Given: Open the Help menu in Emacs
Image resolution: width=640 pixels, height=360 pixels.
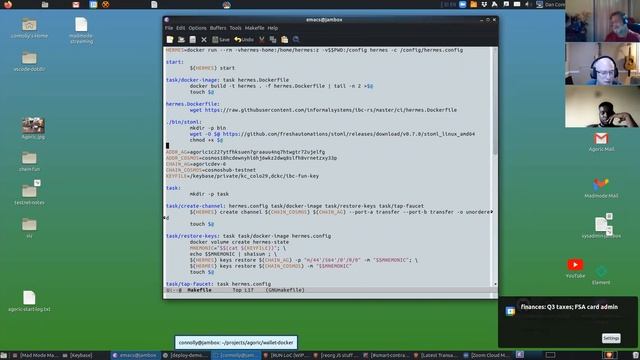Looking at the screenshot, I should pos(273,28).
